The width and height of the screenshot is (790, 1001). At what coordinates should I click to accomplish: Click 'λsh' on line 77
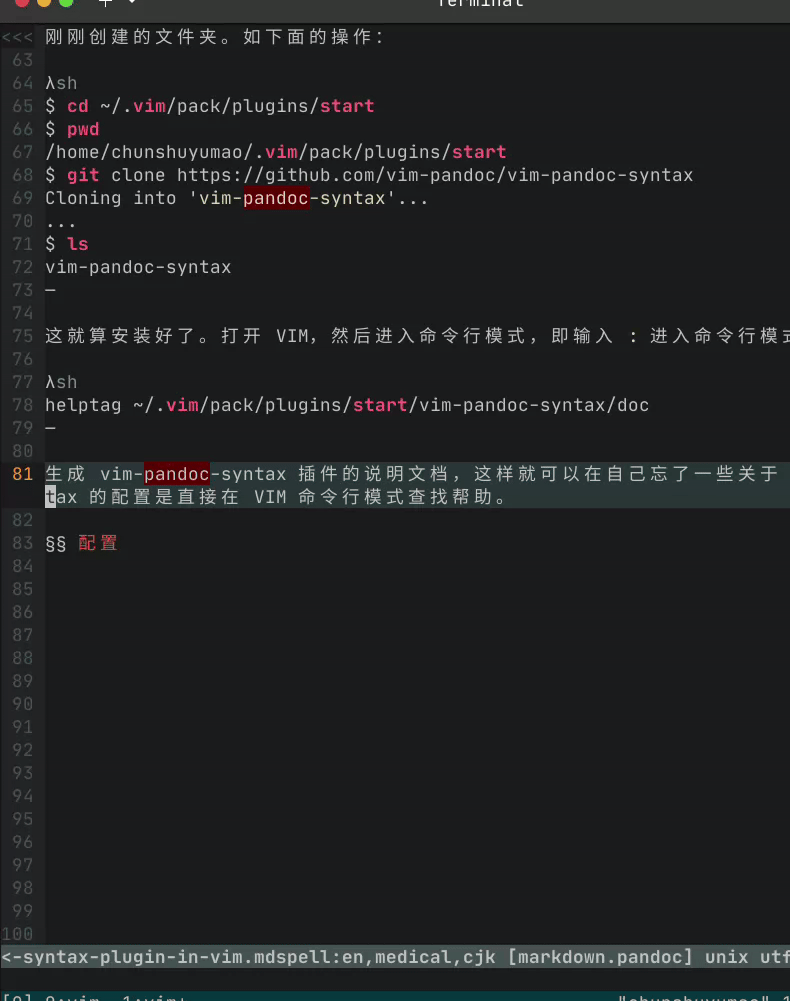coord(61,382)
